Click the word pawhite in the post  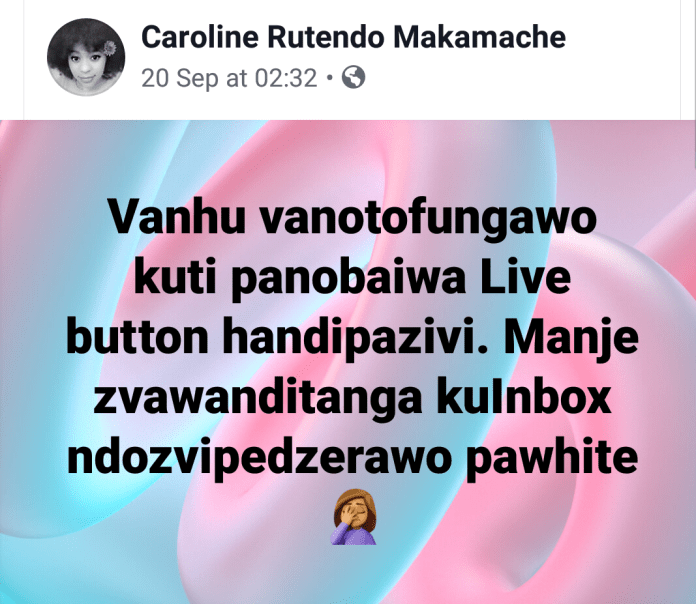(x=552, y=458)
